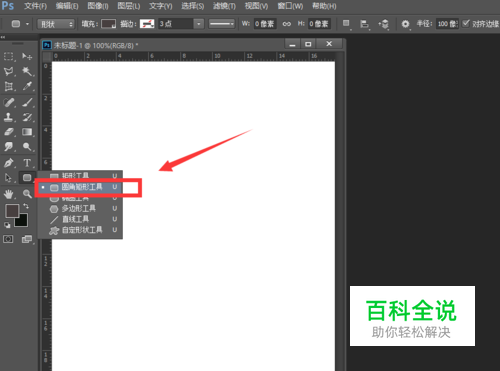
Task: Open the Edit menu
Action: (67, 6)
